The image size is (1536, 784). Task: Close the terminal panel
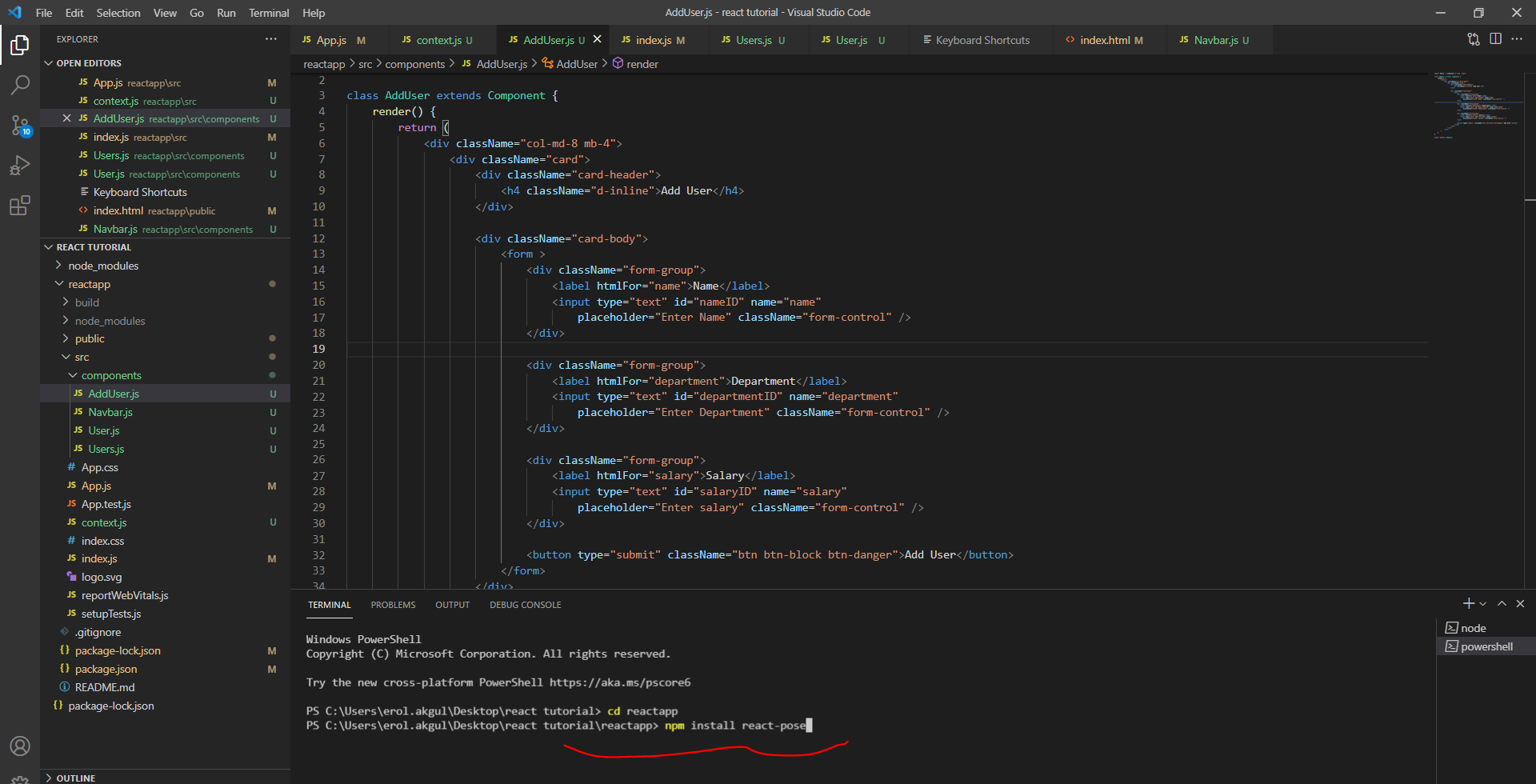point(1520,604)
